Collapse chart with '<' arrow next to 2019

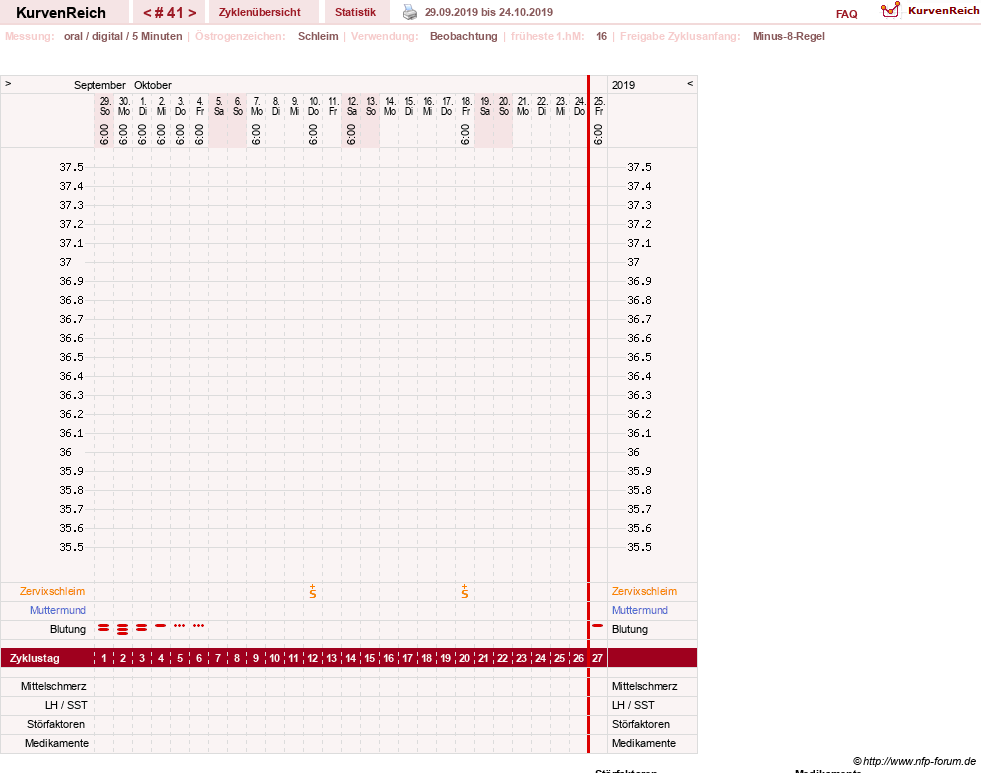tap(690, 83)
